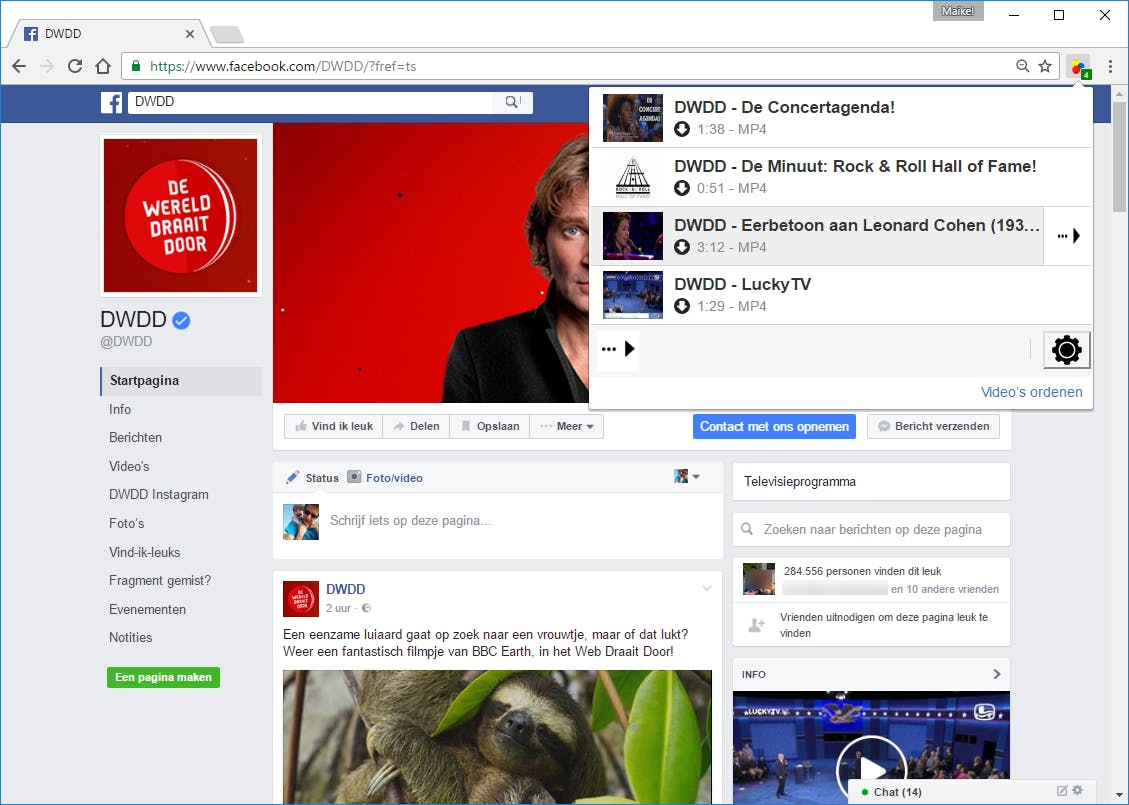The image size is (1129, 805).
Task: Open Vind-ik-leuks in the sidebar
Action: pos(145,552)
